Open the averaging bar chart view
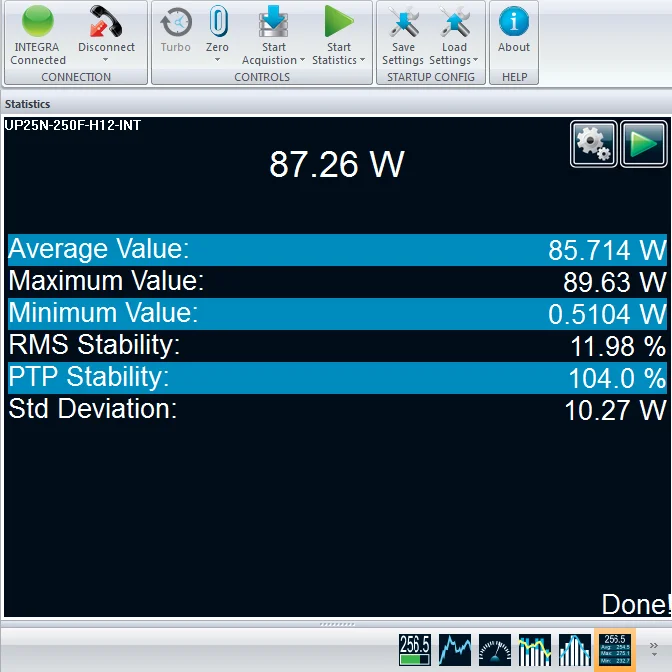The image size is (672, 672). point(535,649)
